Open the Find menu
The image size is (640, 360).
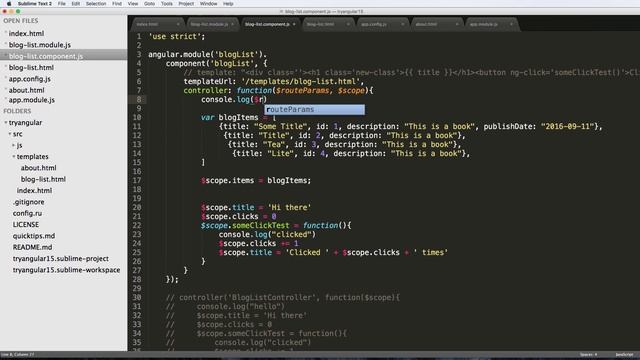point(117,4)
